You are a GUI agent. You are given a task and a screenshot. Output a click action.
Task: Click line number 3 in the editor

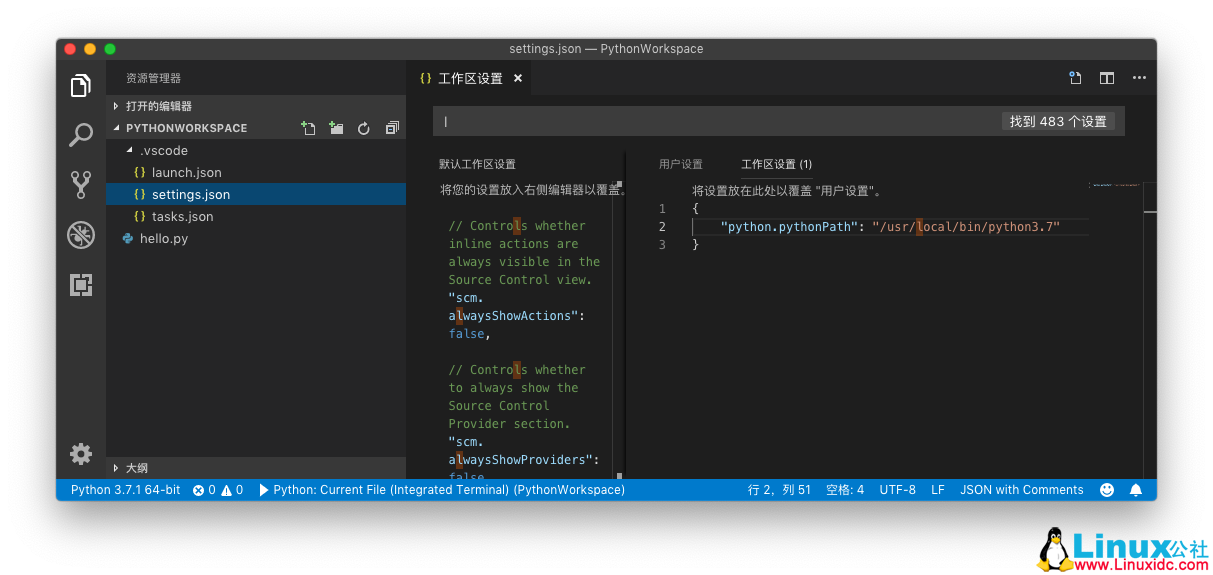pos(661,245)
